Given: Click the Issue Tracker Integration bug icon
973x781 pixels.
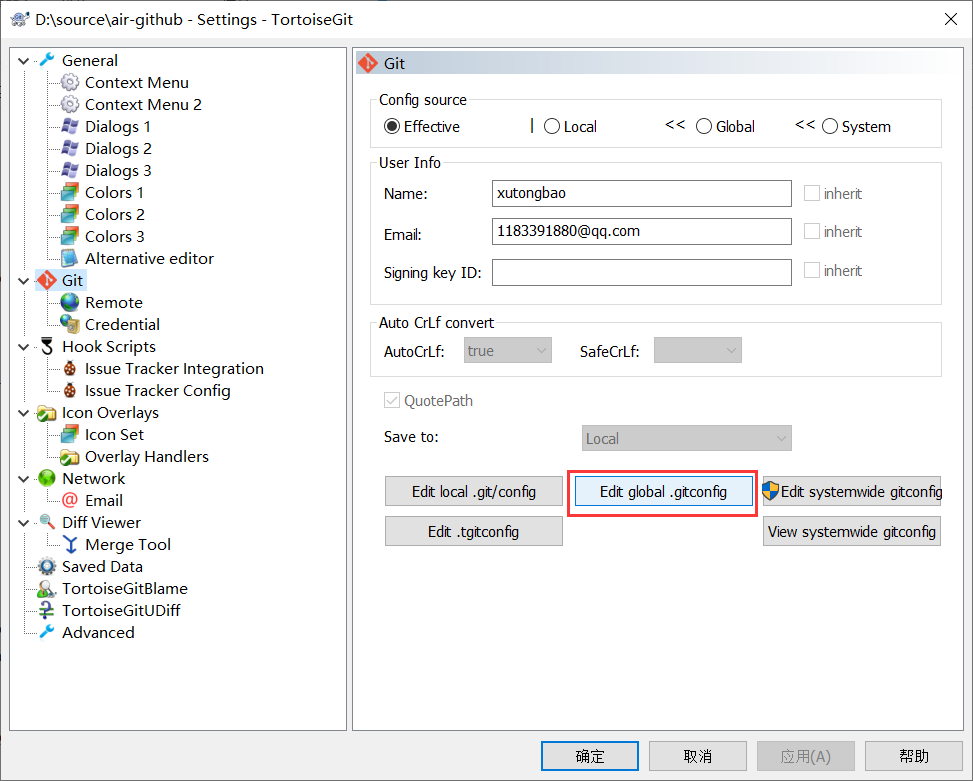Looking at the screenshot, I should [x=70, y=368].
